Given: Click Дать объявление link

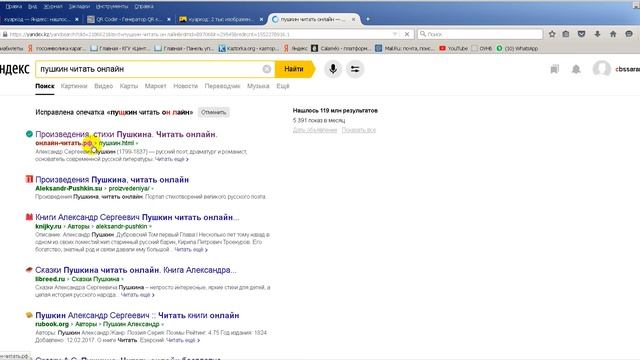Looking at the screenshot, I should click(315, 130).
